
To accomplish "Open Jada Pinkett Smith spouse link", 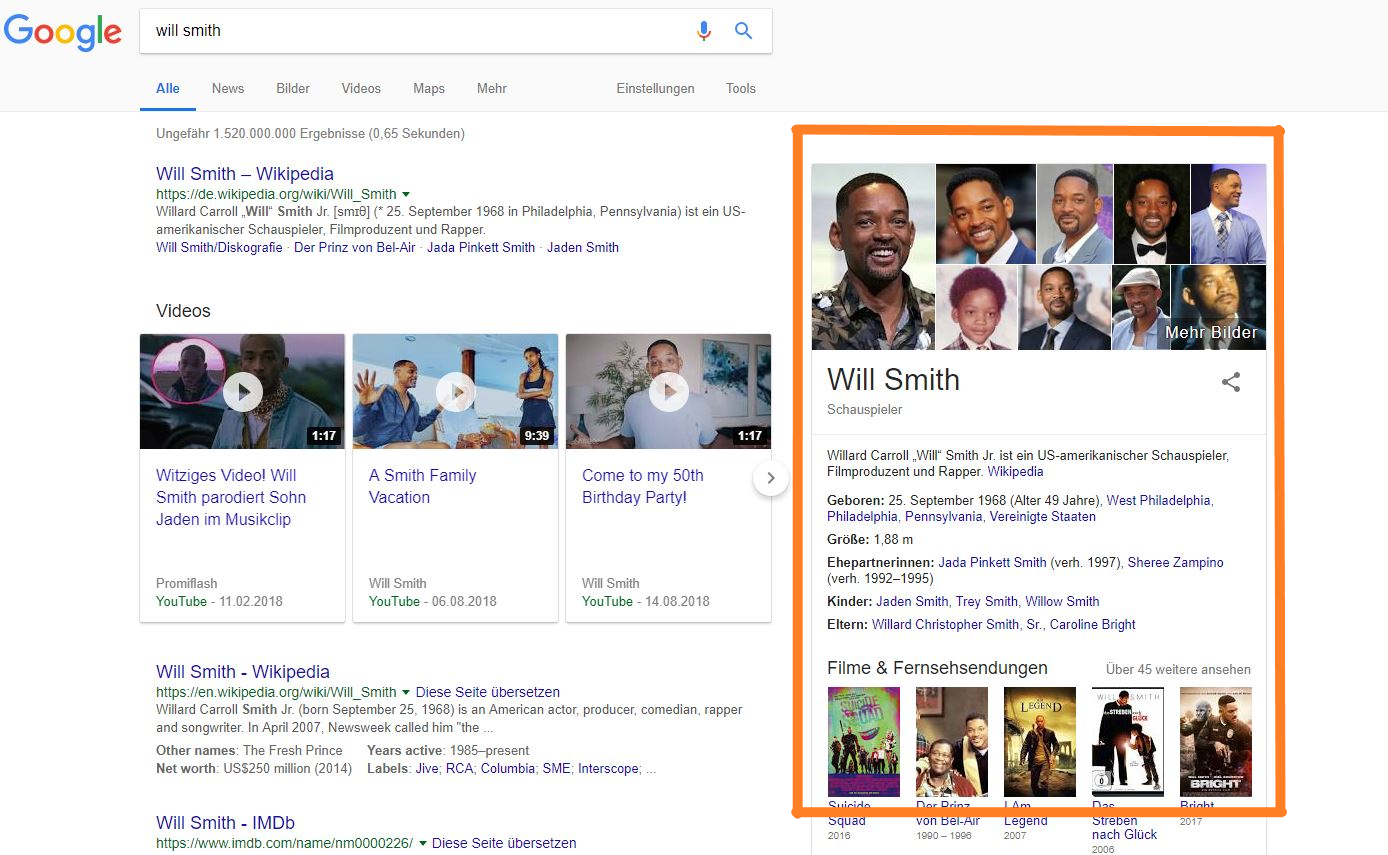I will [992, 562].
